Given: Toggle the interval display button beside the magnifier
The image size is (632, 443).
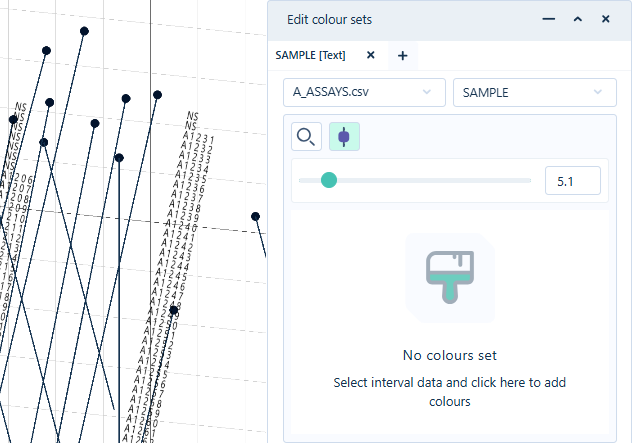Looking at the screenshot, I should (344, 137).
